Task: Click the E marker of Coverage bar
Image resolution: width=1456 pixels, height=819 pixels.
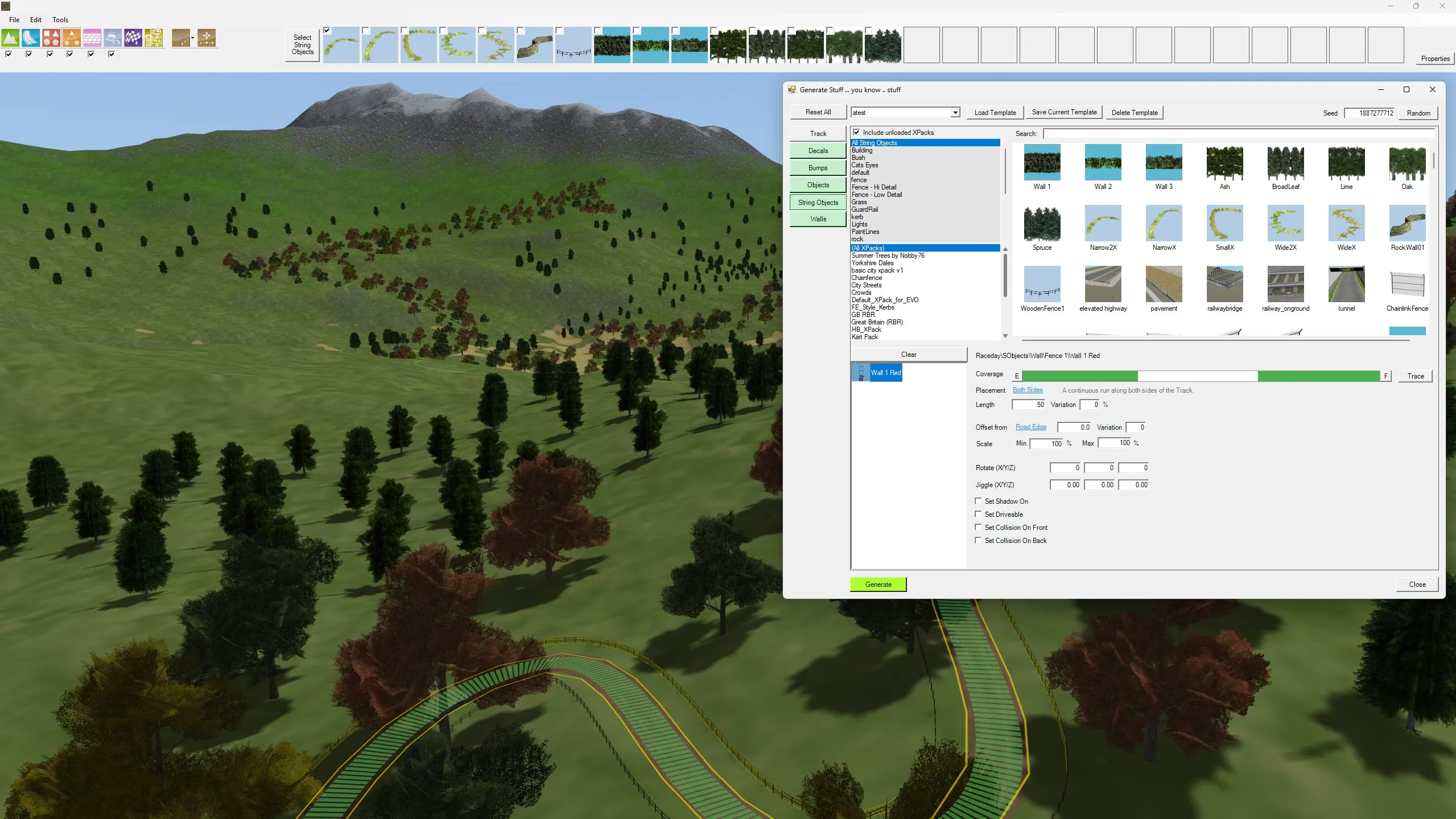Action: (x=1017, y=376)
